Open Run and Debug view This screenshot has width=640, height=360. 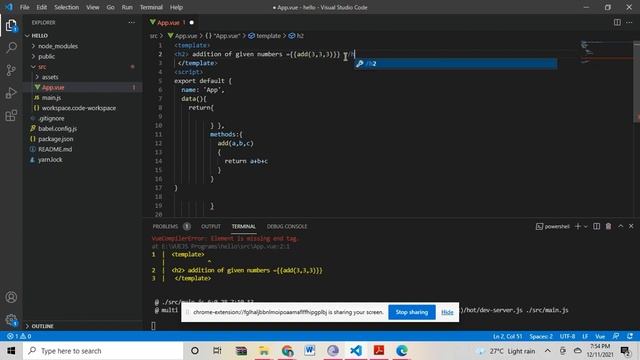[x=11, y=93]
